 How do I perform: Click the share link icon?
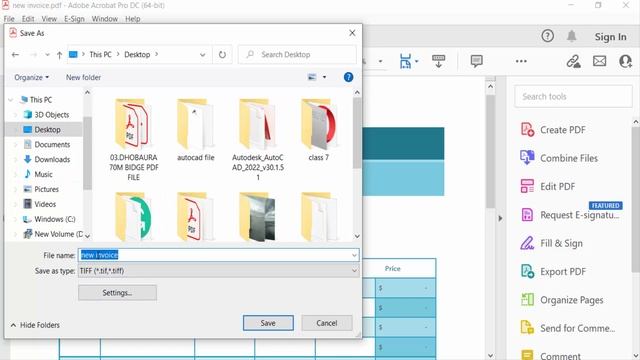[573, 61]
